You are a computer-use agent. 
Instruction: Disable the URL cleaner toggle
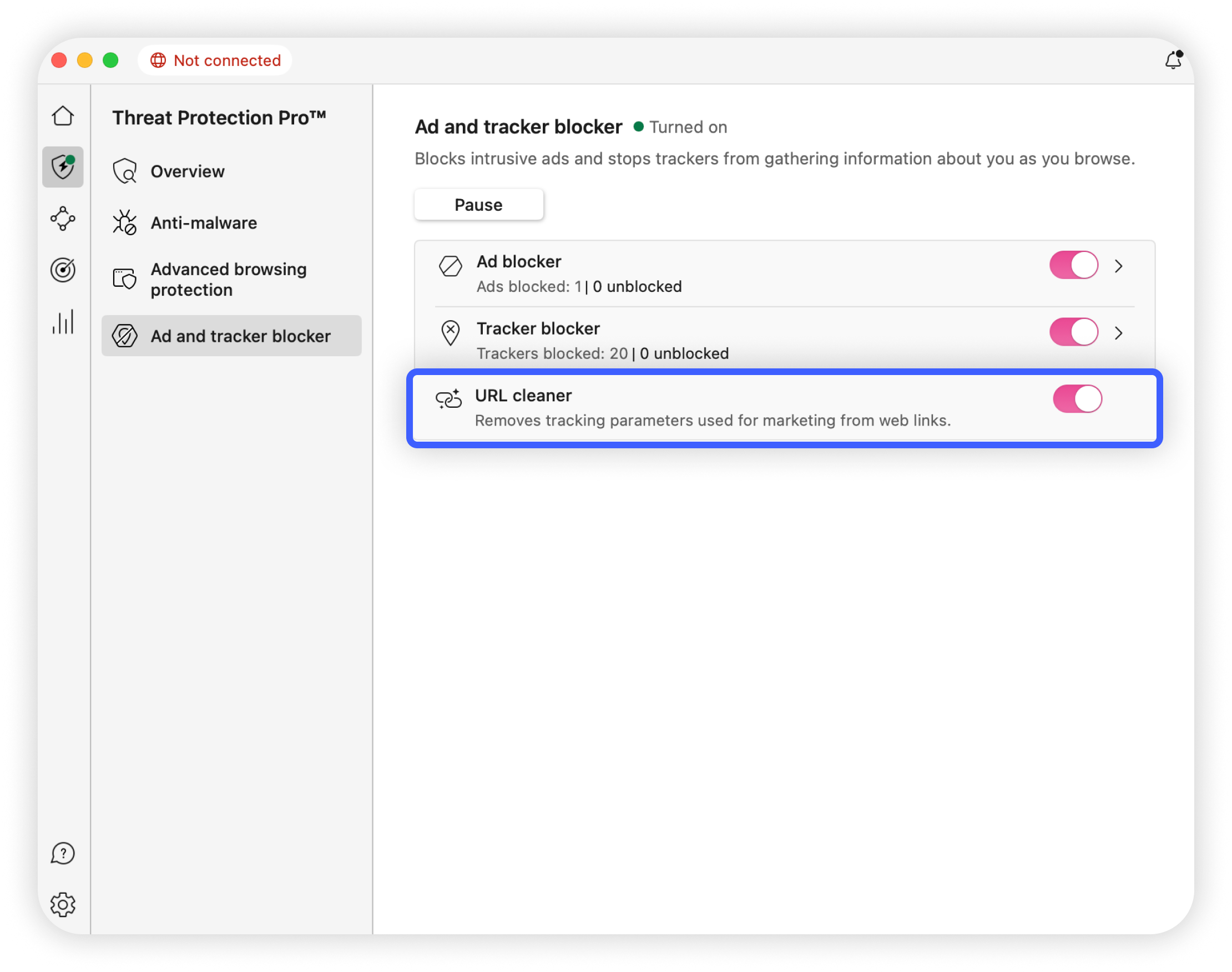(x=1077, y=399)
